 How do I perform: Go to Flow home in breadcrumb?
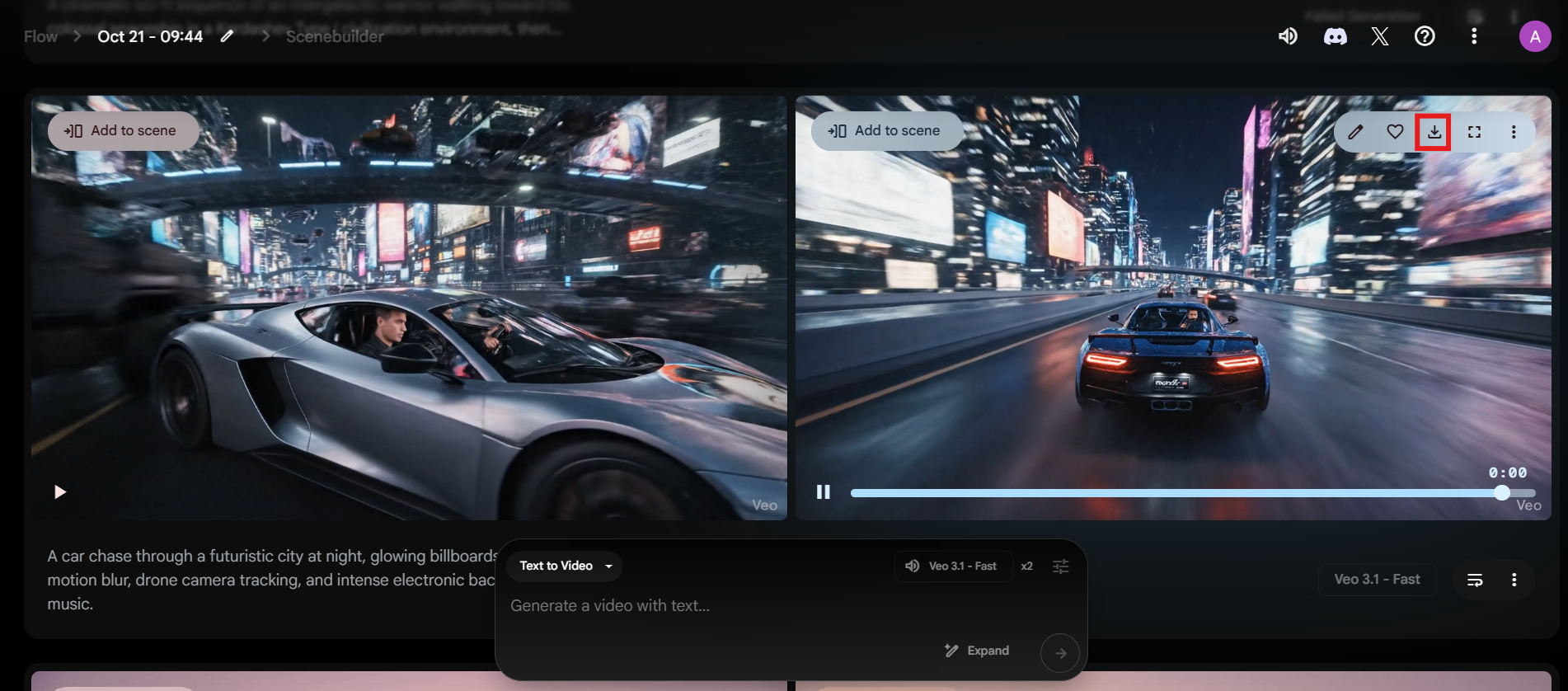coord(40,36)
